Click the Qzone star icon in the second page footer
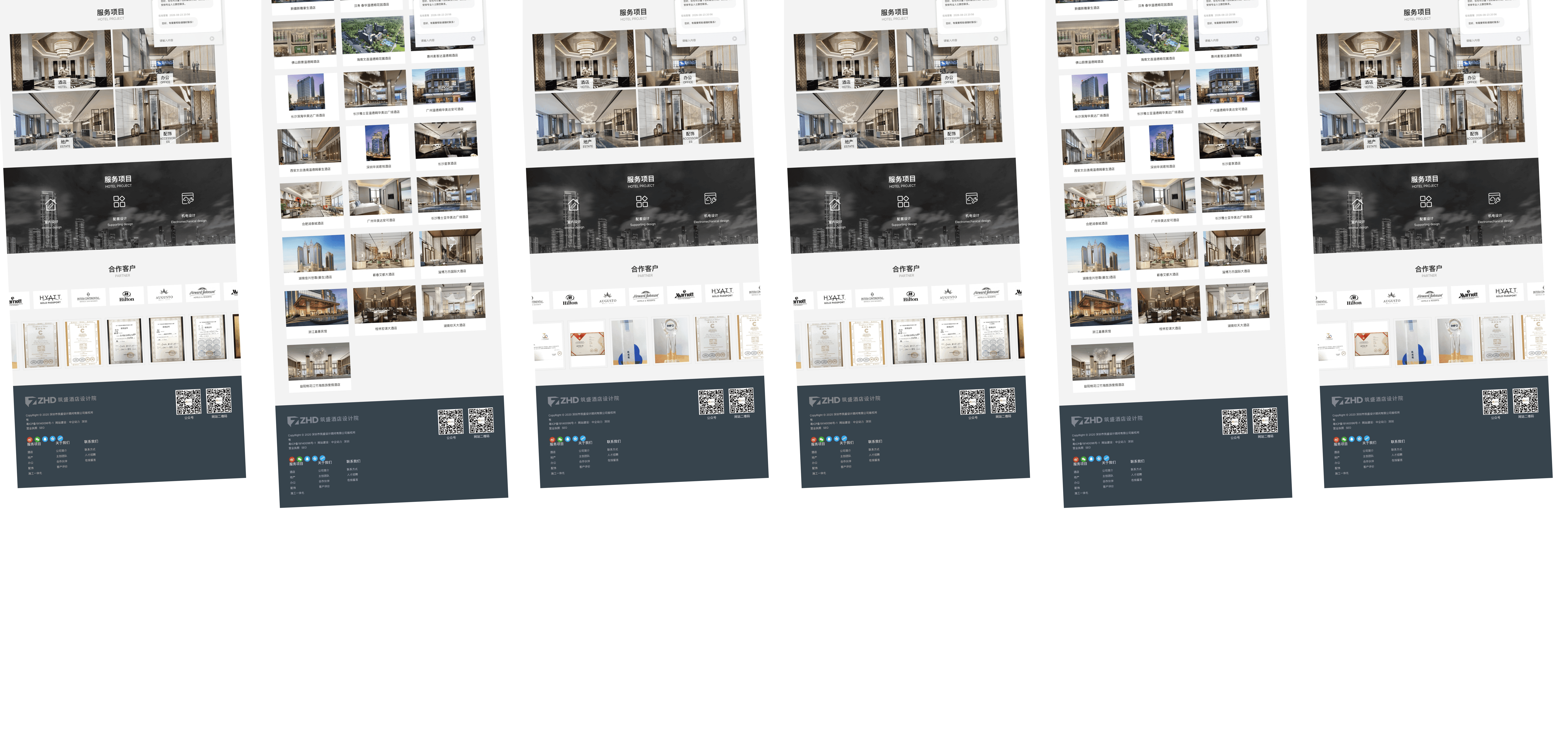1568x735 pixels. (x=315, y=458)
